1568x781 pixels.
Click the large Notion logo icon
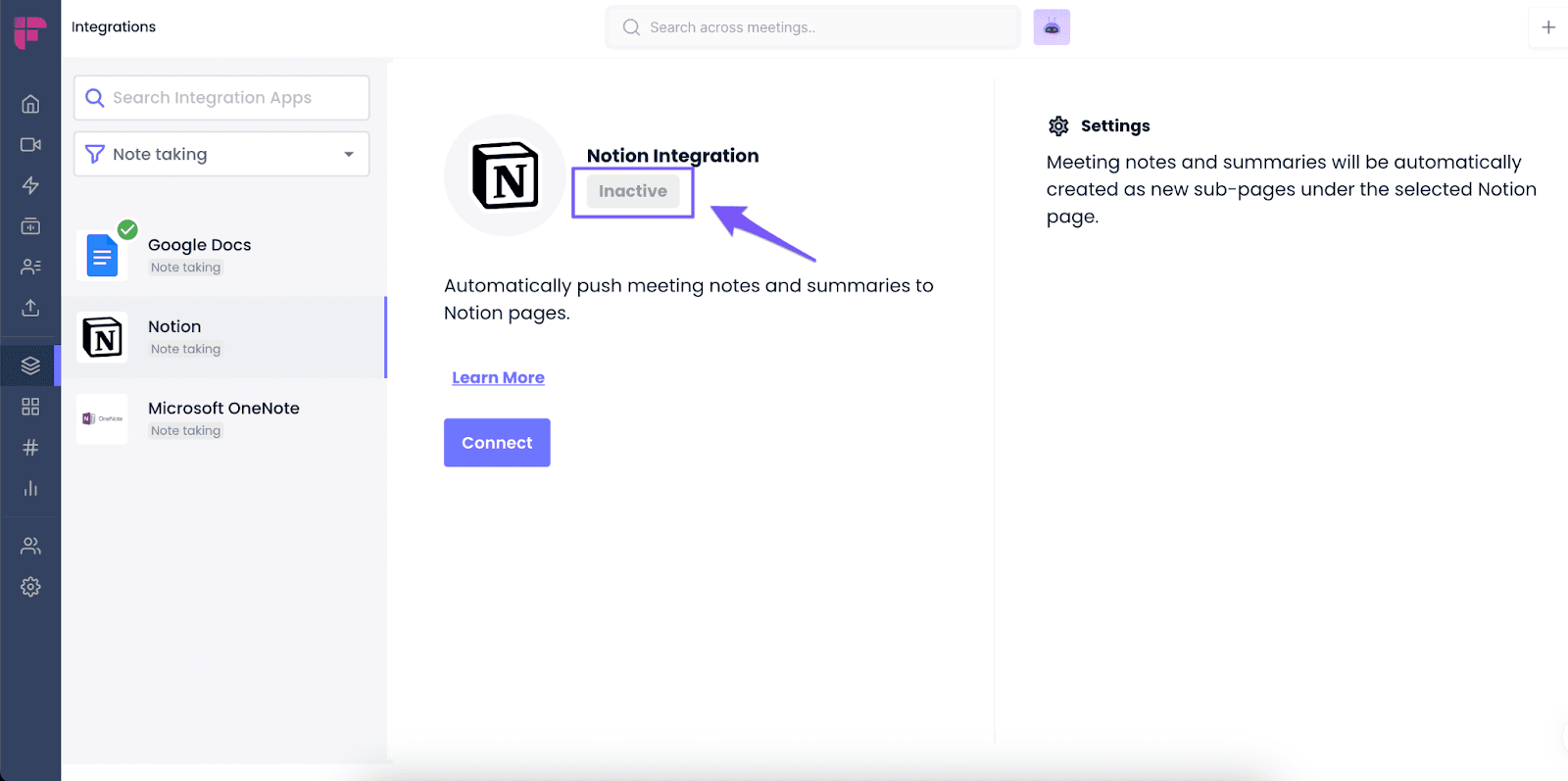[x=506, y=176]
